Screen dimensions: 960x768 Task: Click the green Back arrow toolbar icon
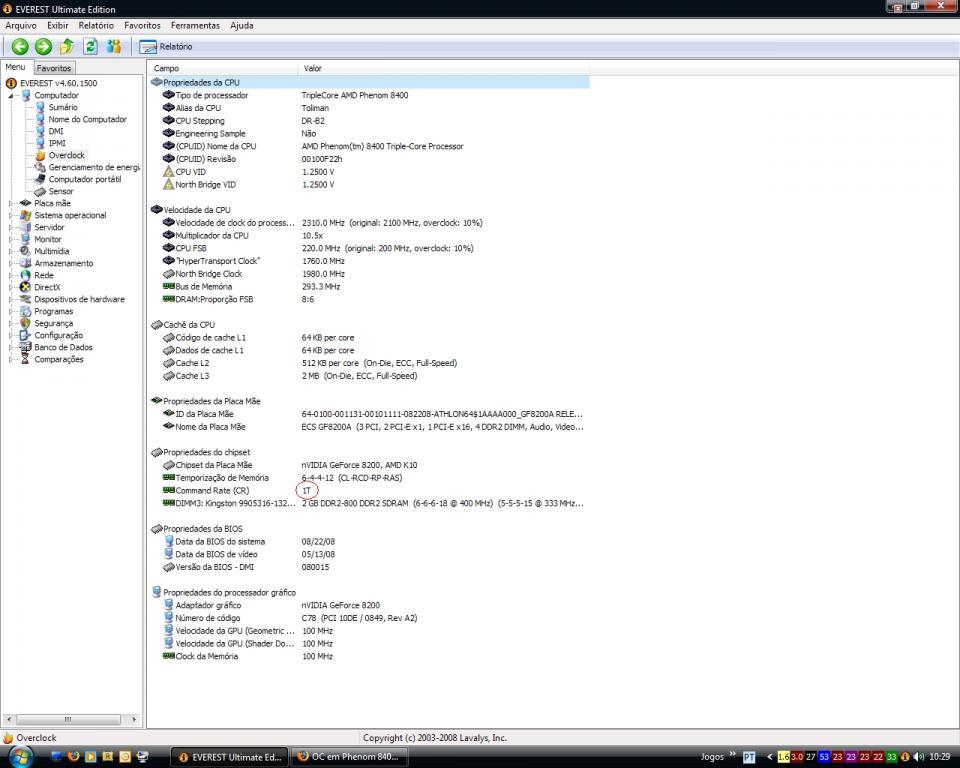pos(20,47)
